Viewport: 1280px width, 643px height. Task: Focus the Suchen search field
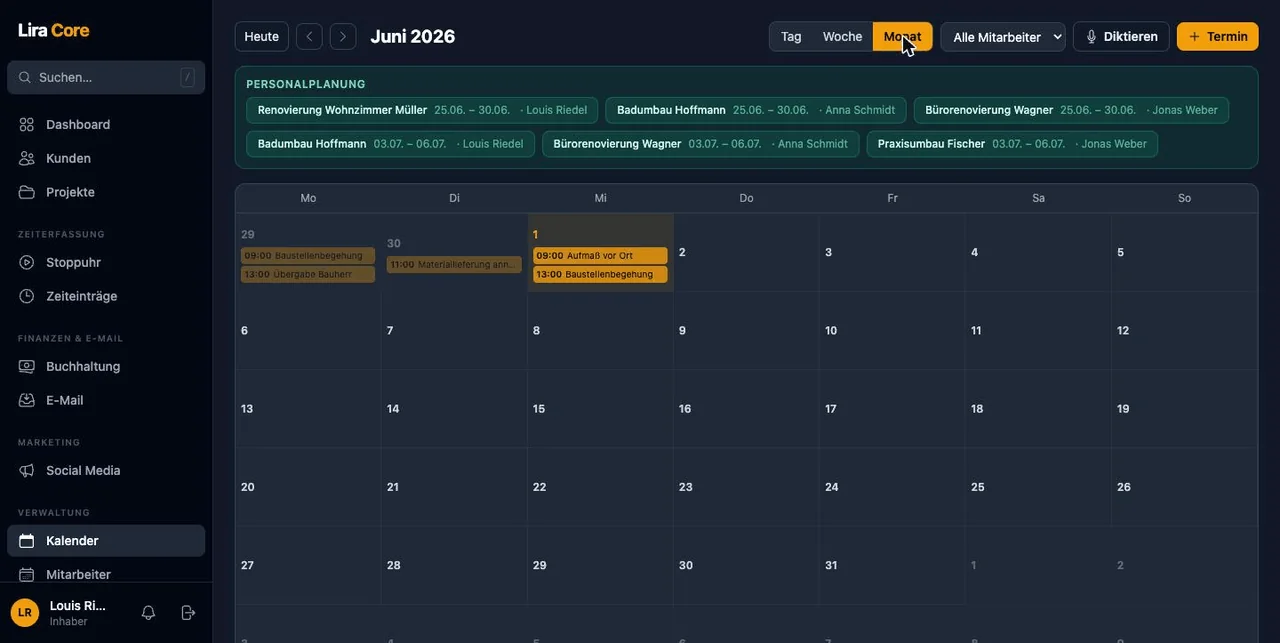(106, 77)
